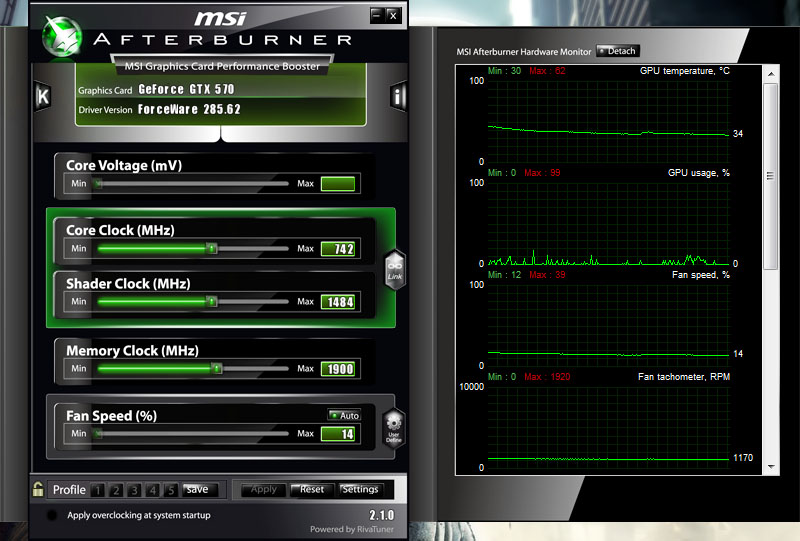Open the User Define fan settings
800x541 pixels.
[x=394, y=429]
